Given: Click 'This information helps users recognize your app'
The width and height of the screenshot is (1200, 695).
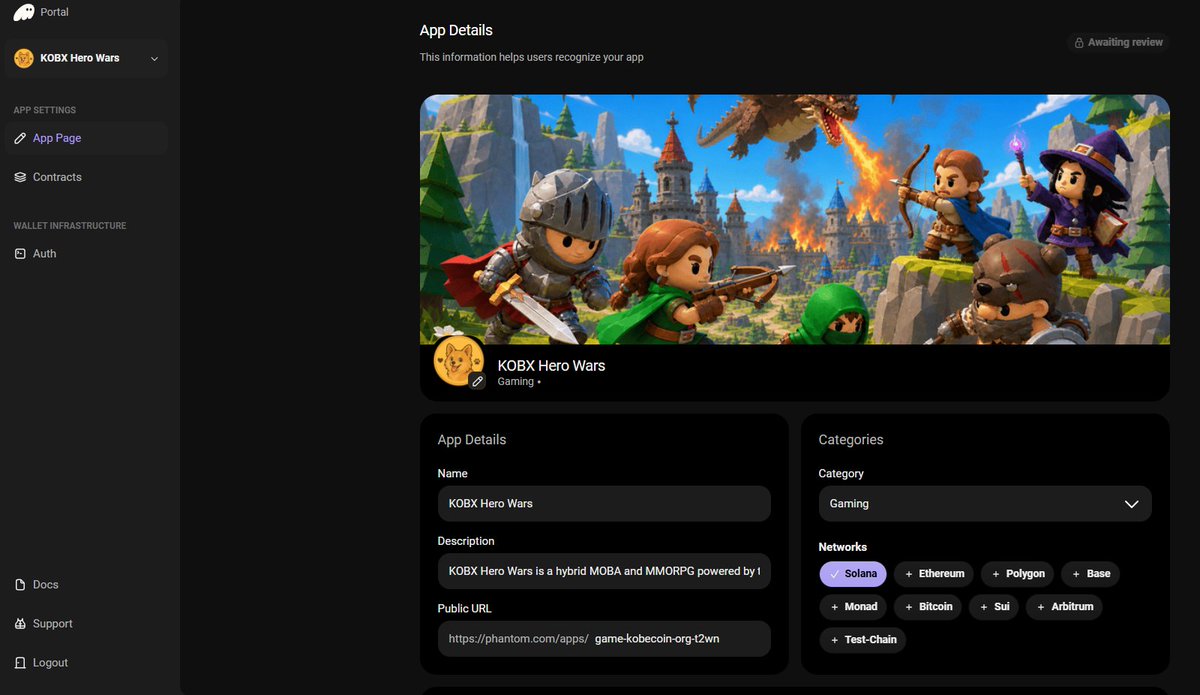Looking at the screenshot, I should coord(532,58).
